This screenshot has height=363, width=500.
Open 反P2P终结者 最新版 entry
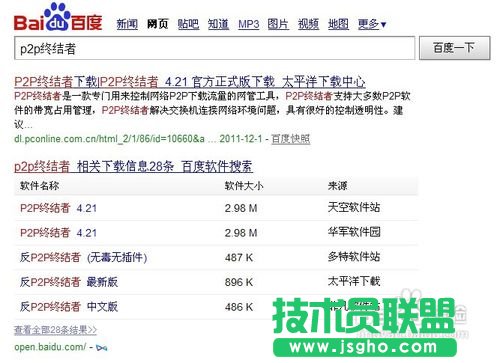pyautogui.click(x=69, y=282)
